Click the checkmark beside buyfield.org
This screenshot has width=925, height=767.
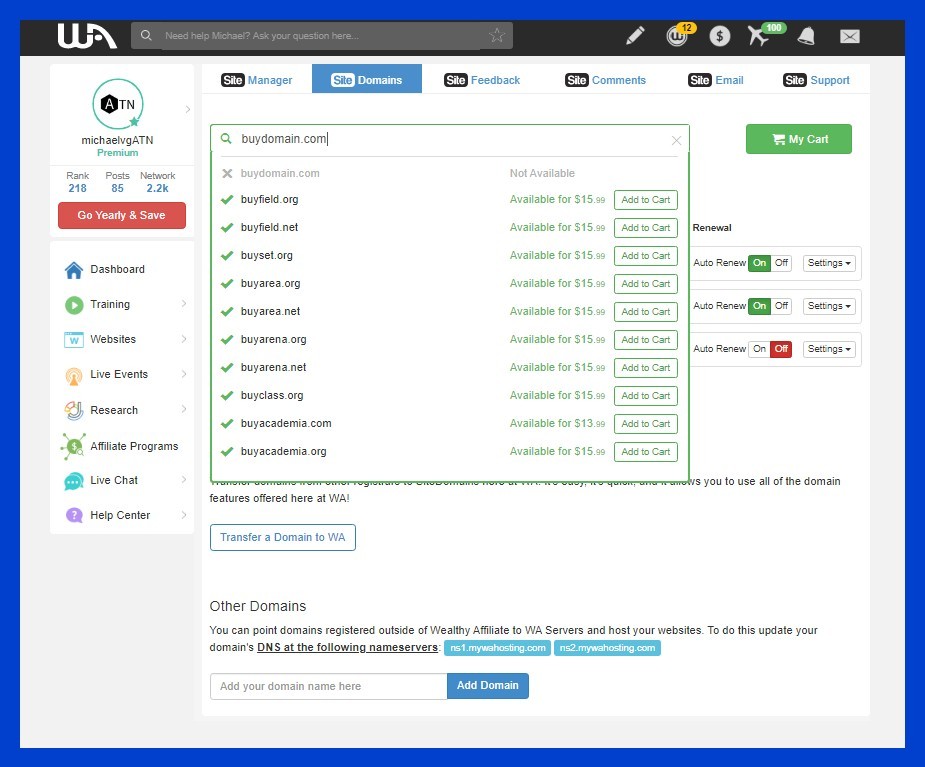(227, 199)
